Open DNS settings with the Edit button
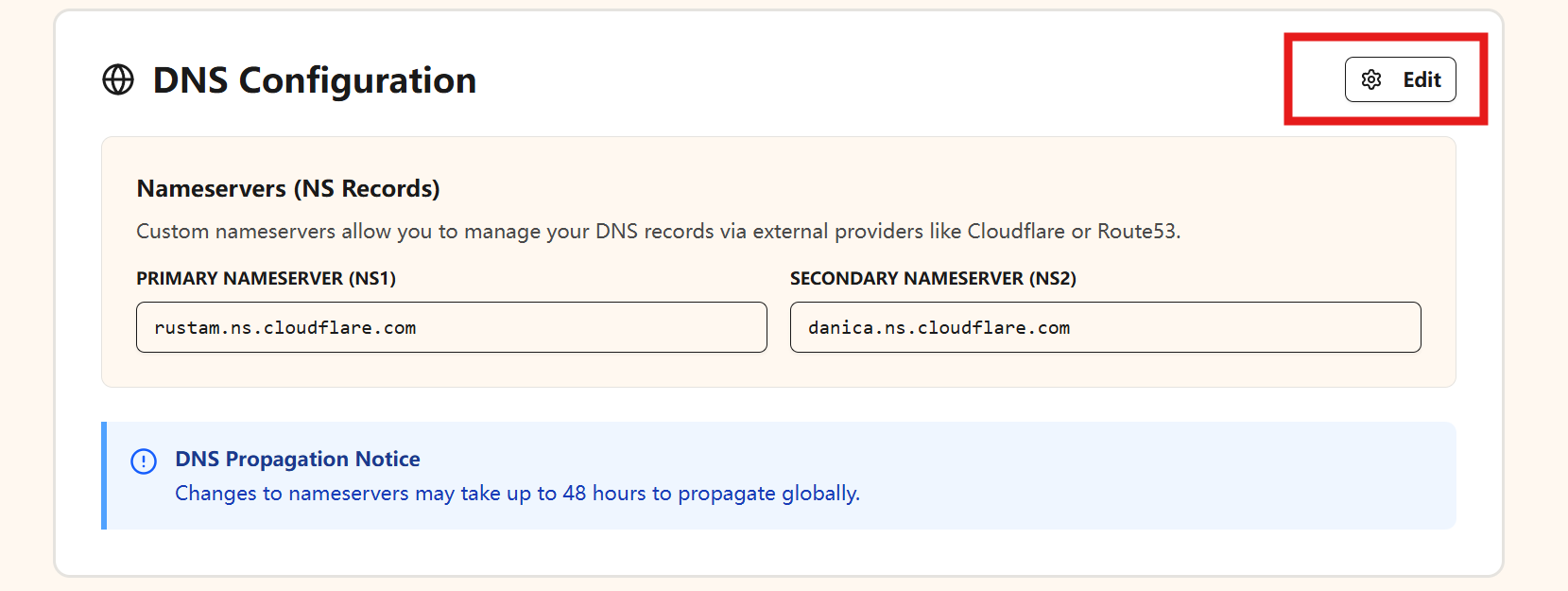The height and width of the screenshot is (591, 1568). (x=1400, y=79)
